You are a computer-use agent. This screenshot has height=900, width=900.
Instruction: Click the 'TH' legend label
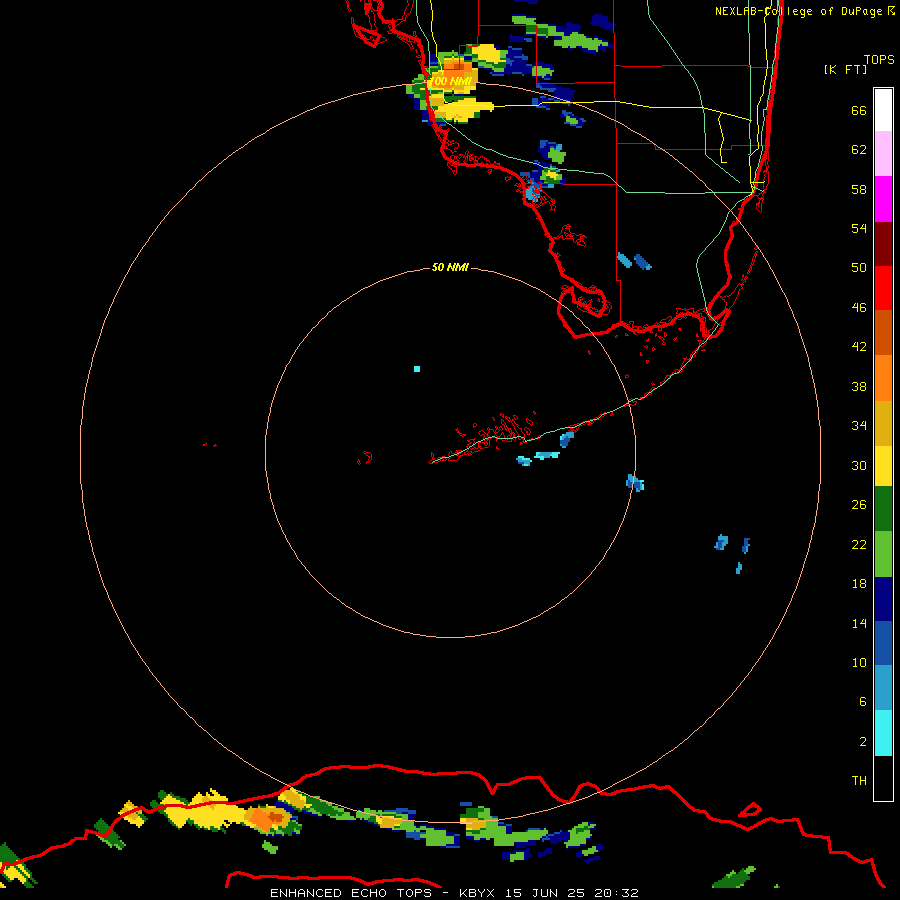tap(859, 781)
